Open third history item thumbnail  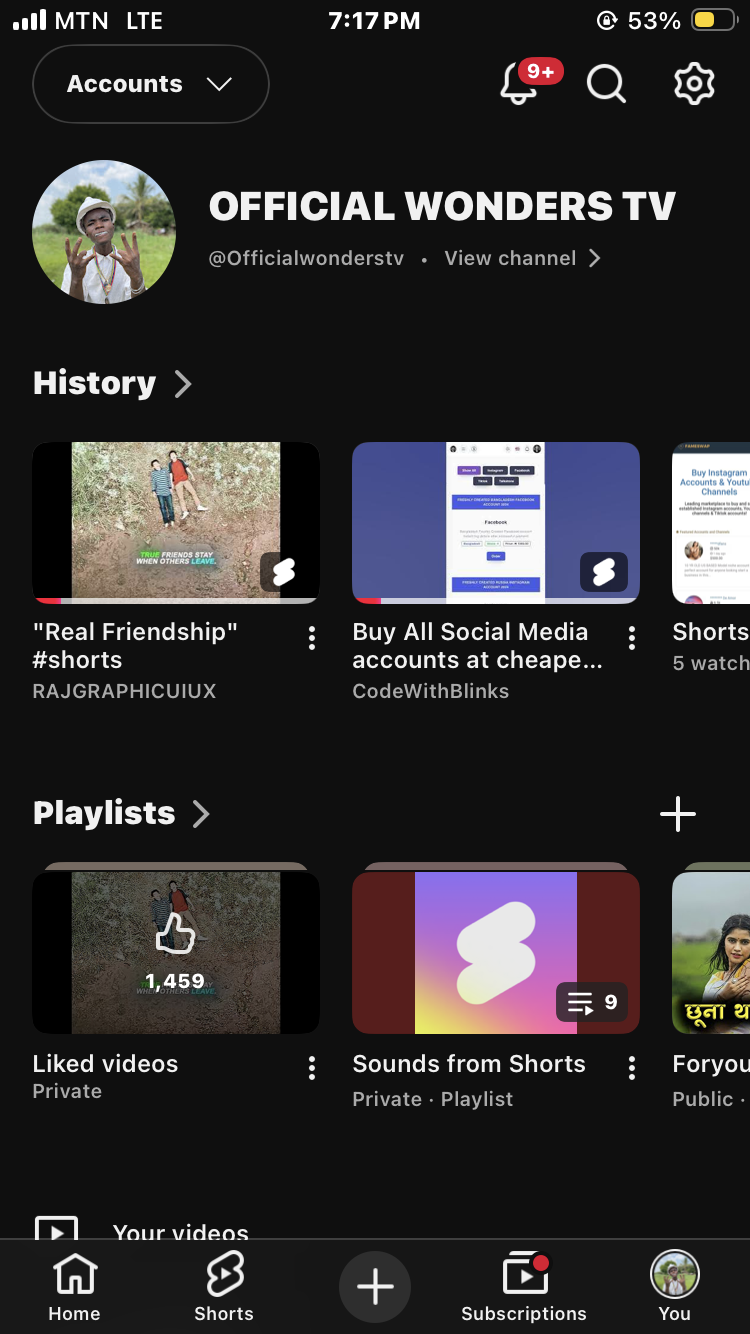[711, 523]
